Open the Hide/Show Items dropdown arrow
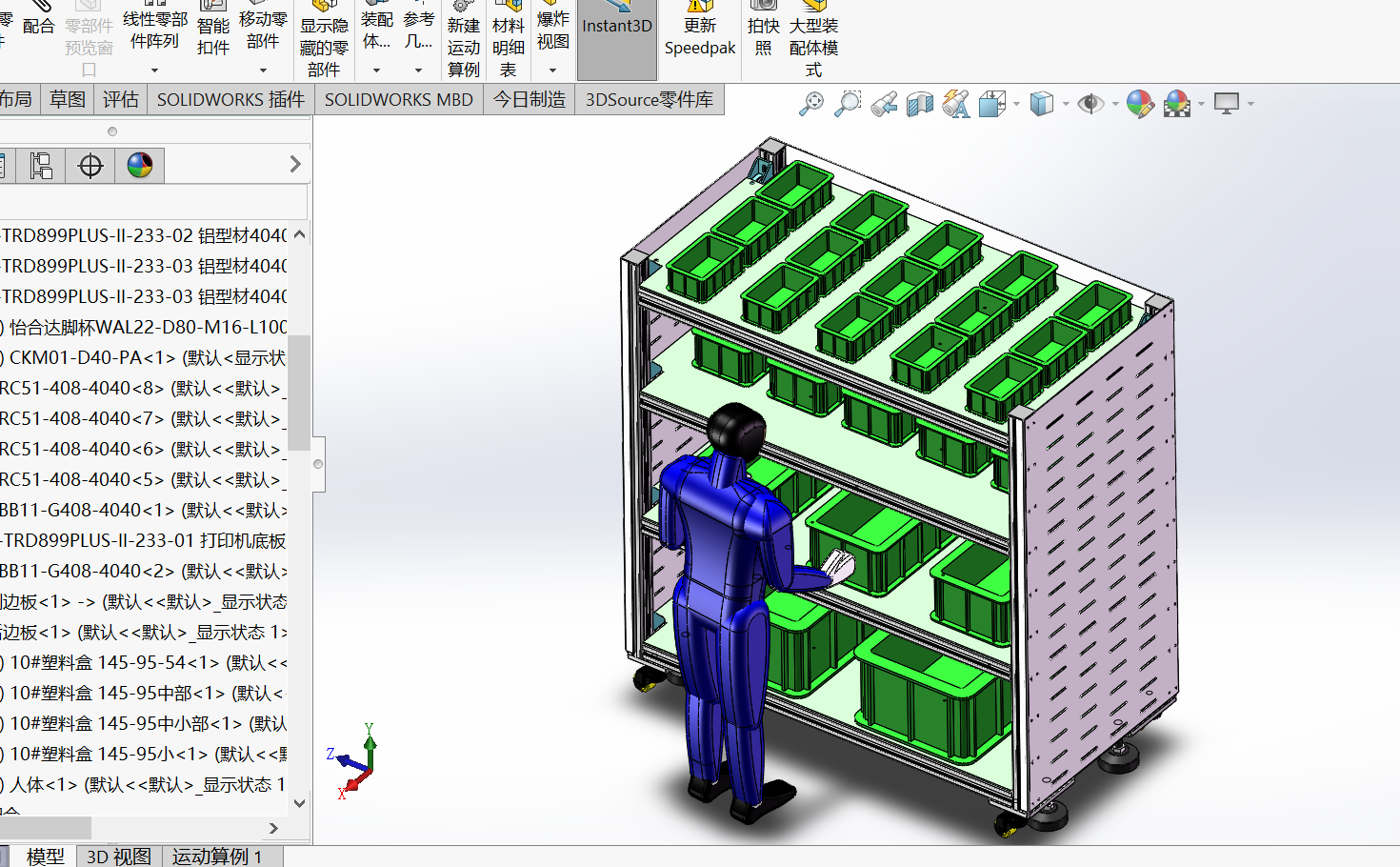This screenshot has height=867, width=1400. 1115,103
